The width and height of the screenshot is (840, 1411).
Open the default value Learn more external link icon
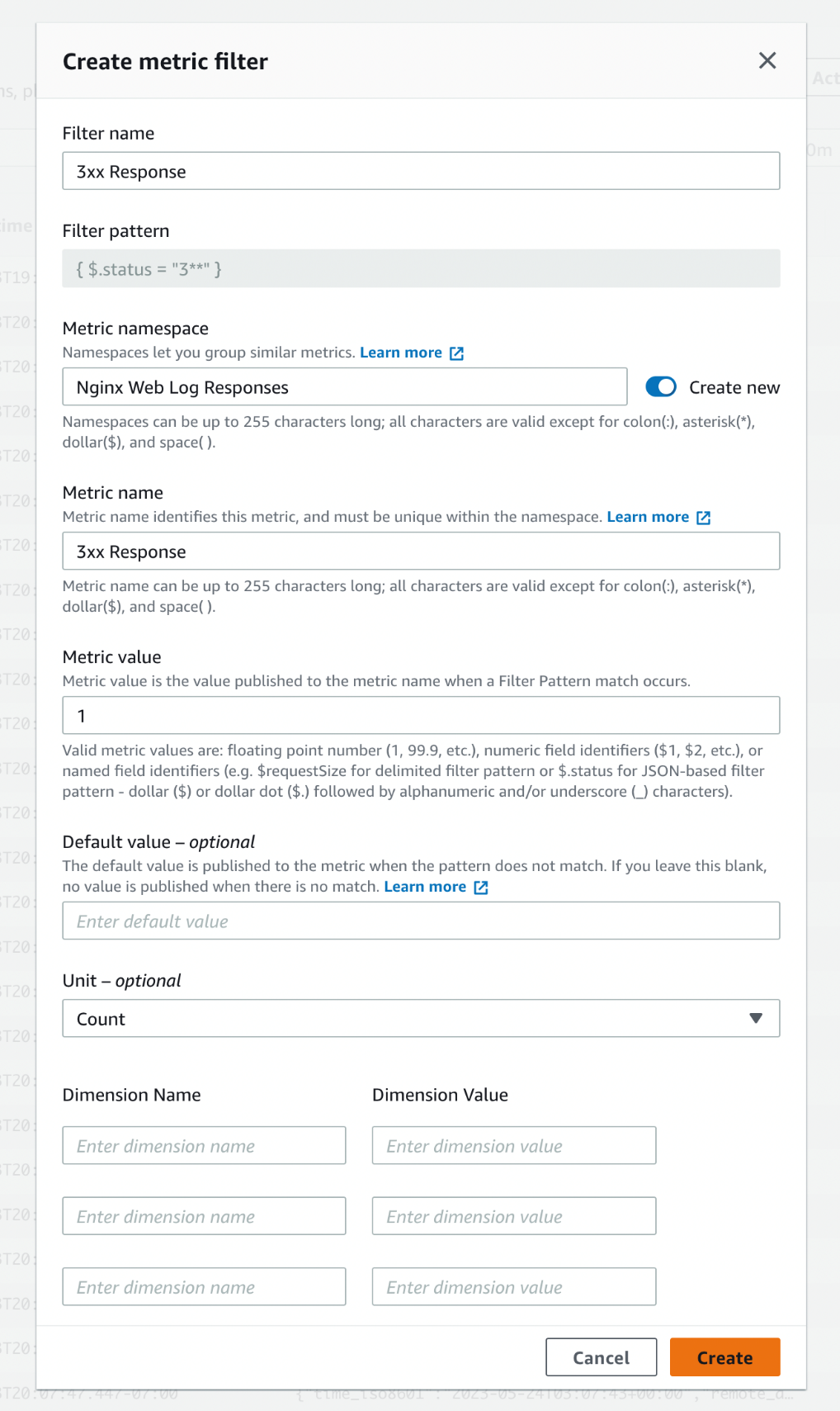[480, 887]
